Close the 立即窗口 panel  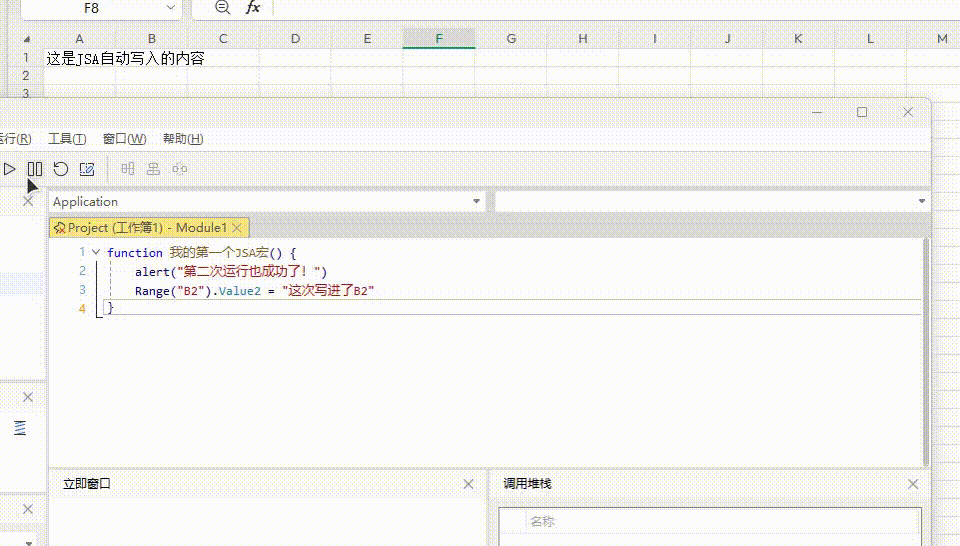[x=468, y=484]
